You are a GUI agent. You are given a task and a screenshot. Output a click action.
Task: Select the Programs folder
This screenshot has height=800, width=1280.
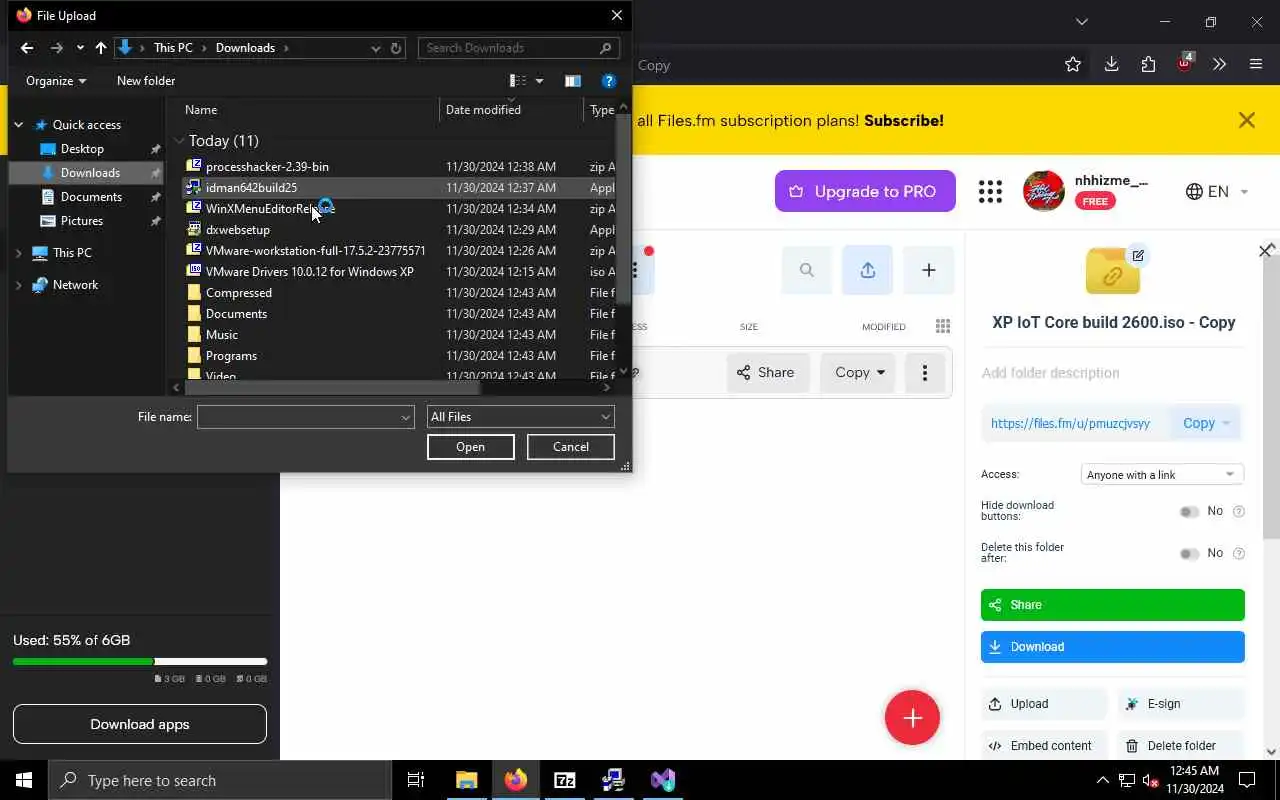231,356
